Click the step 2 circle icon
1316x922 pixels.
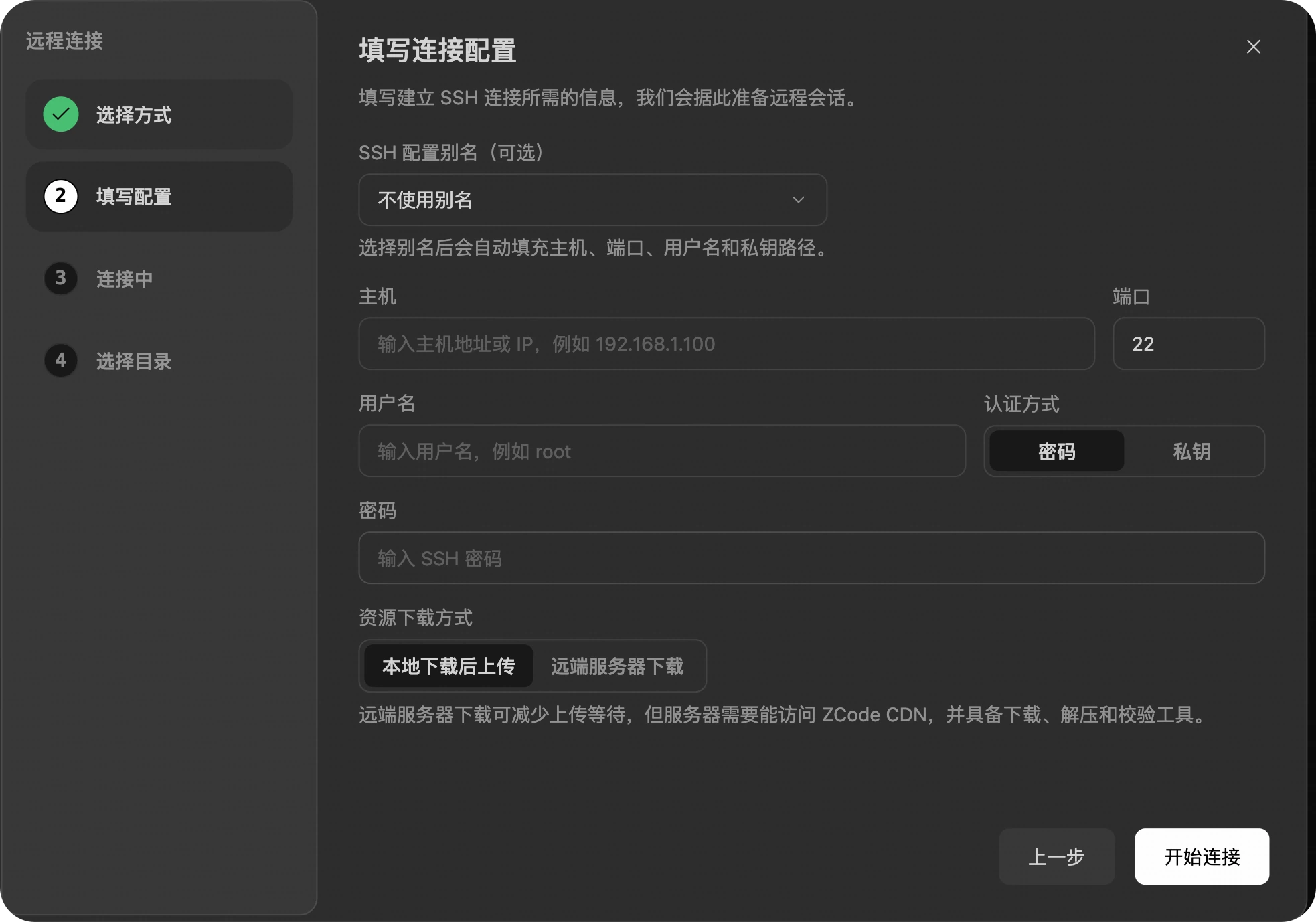click(61, 196)
